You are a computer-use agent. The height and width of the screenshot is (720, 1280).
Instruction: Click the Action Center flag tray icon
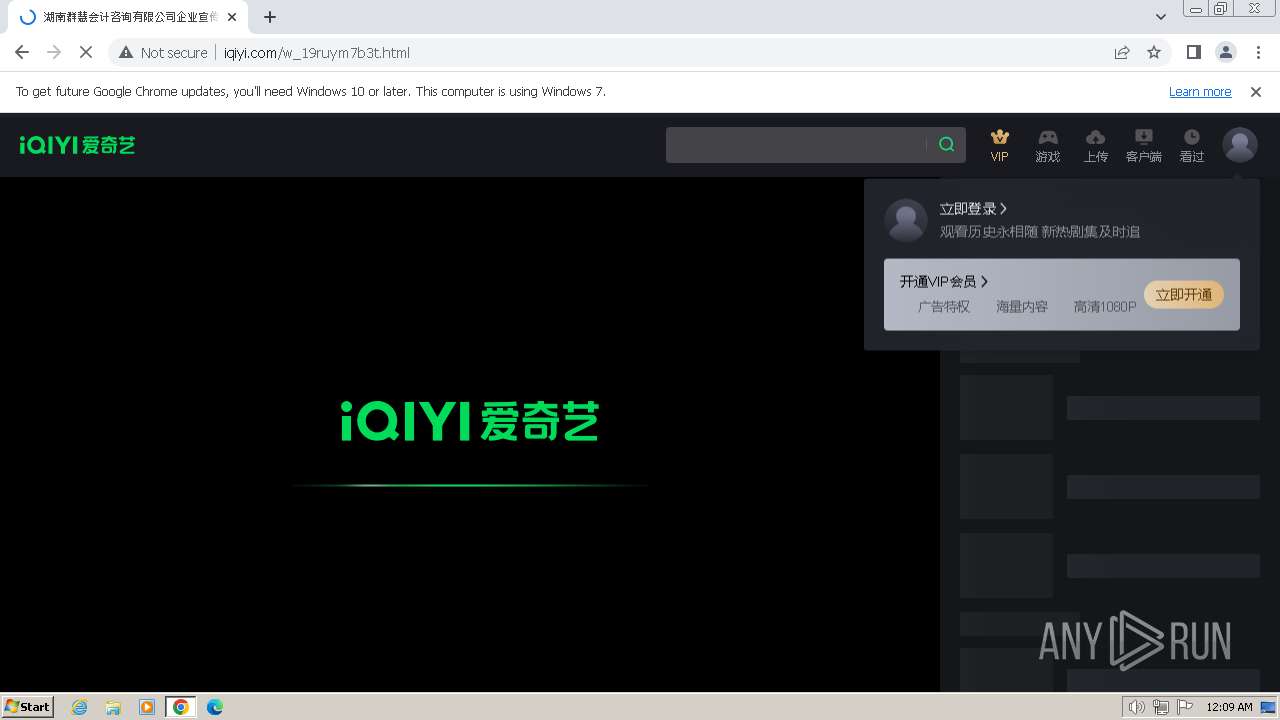[1185, 707]
